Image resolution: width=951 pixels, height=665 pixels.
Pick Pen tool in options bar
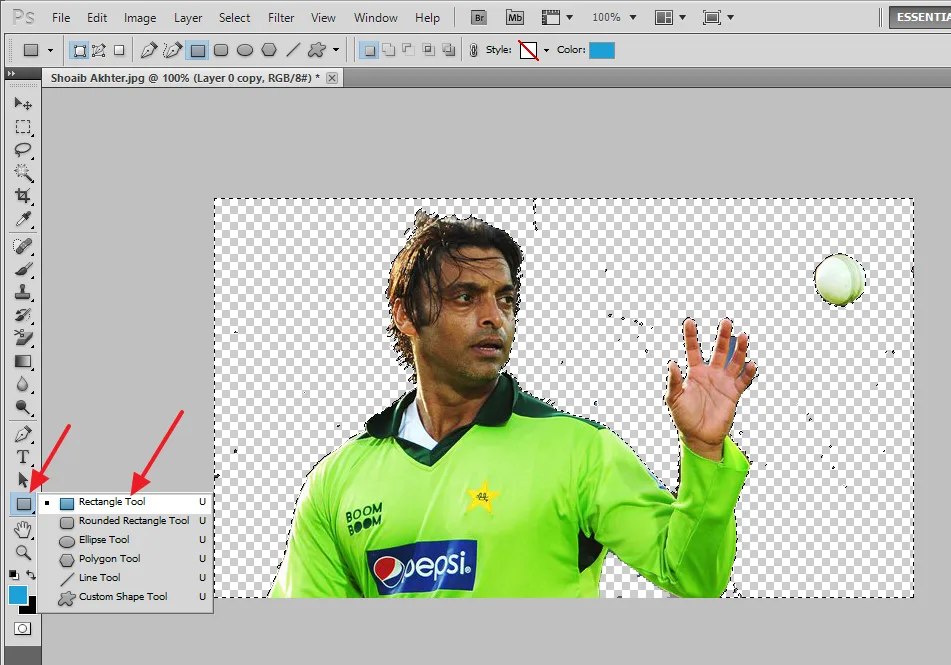(x=149, y=50)
